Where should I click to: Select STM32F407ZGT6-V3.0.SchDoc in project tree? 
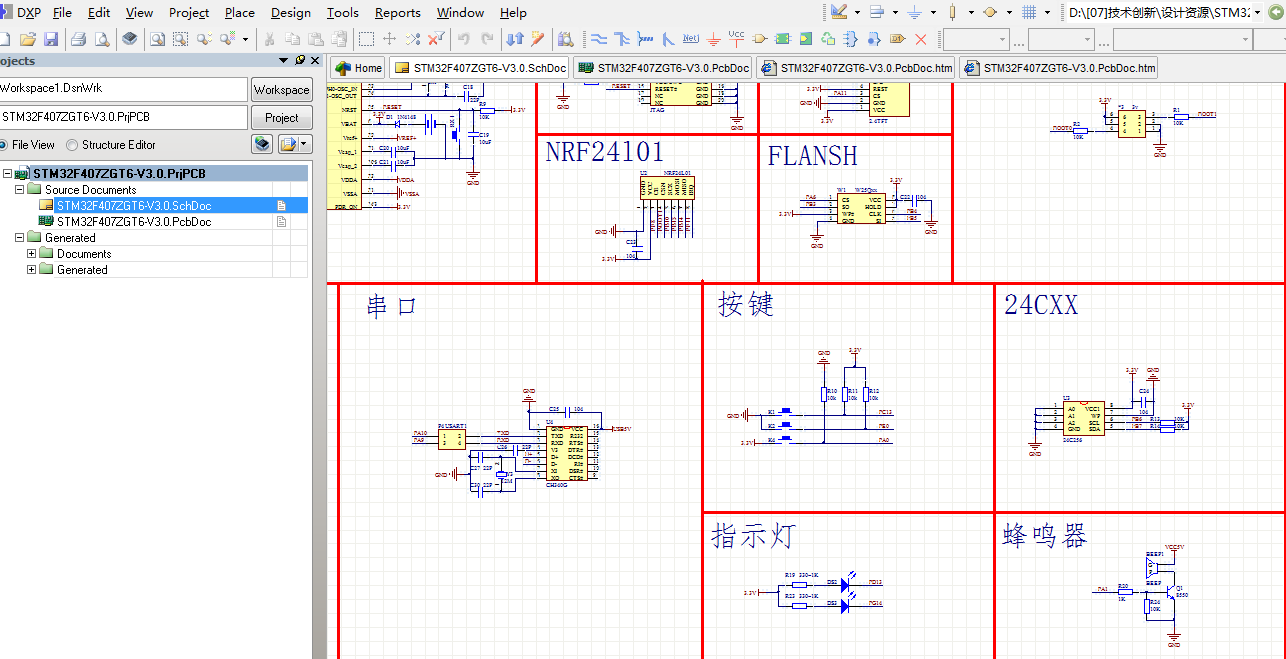click(133, 205)
